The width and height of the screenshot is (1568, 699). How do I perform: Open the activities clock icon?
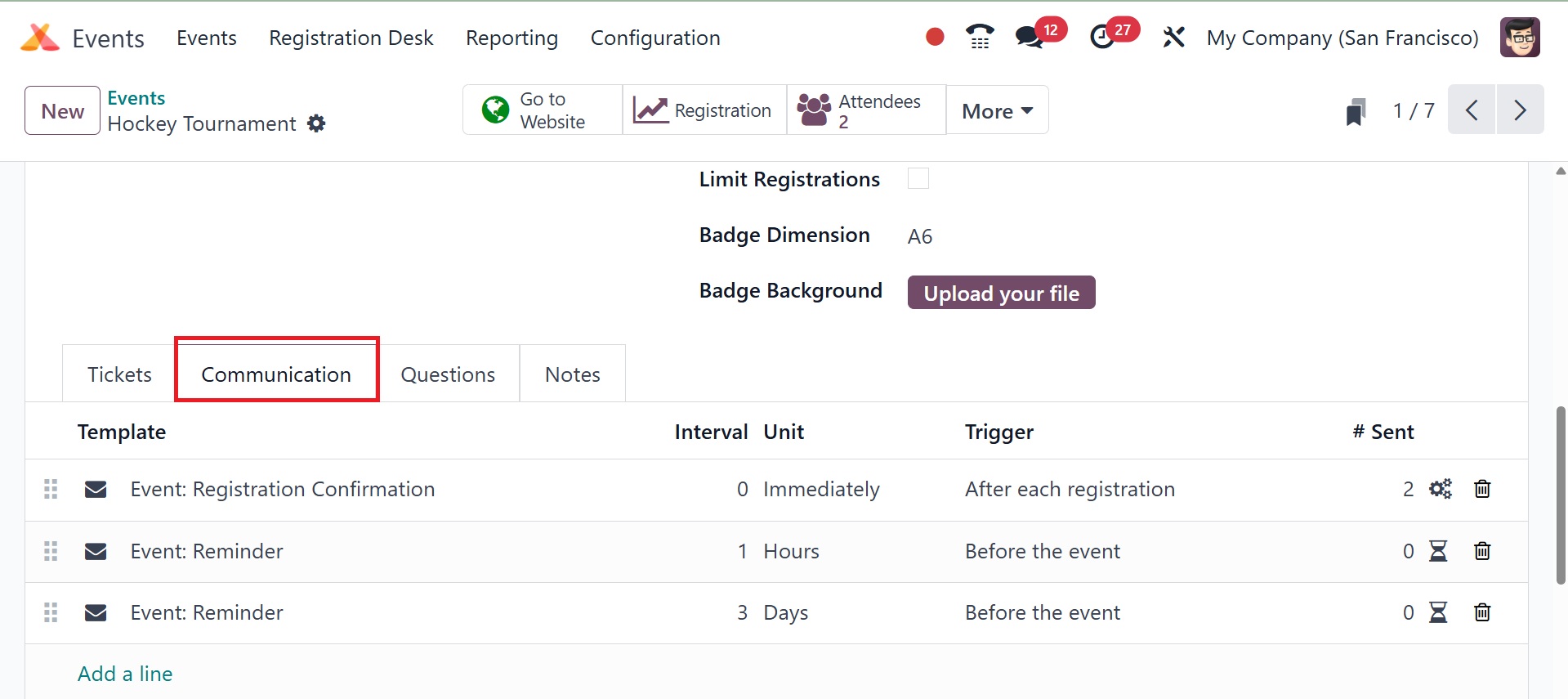(1102, 37)
